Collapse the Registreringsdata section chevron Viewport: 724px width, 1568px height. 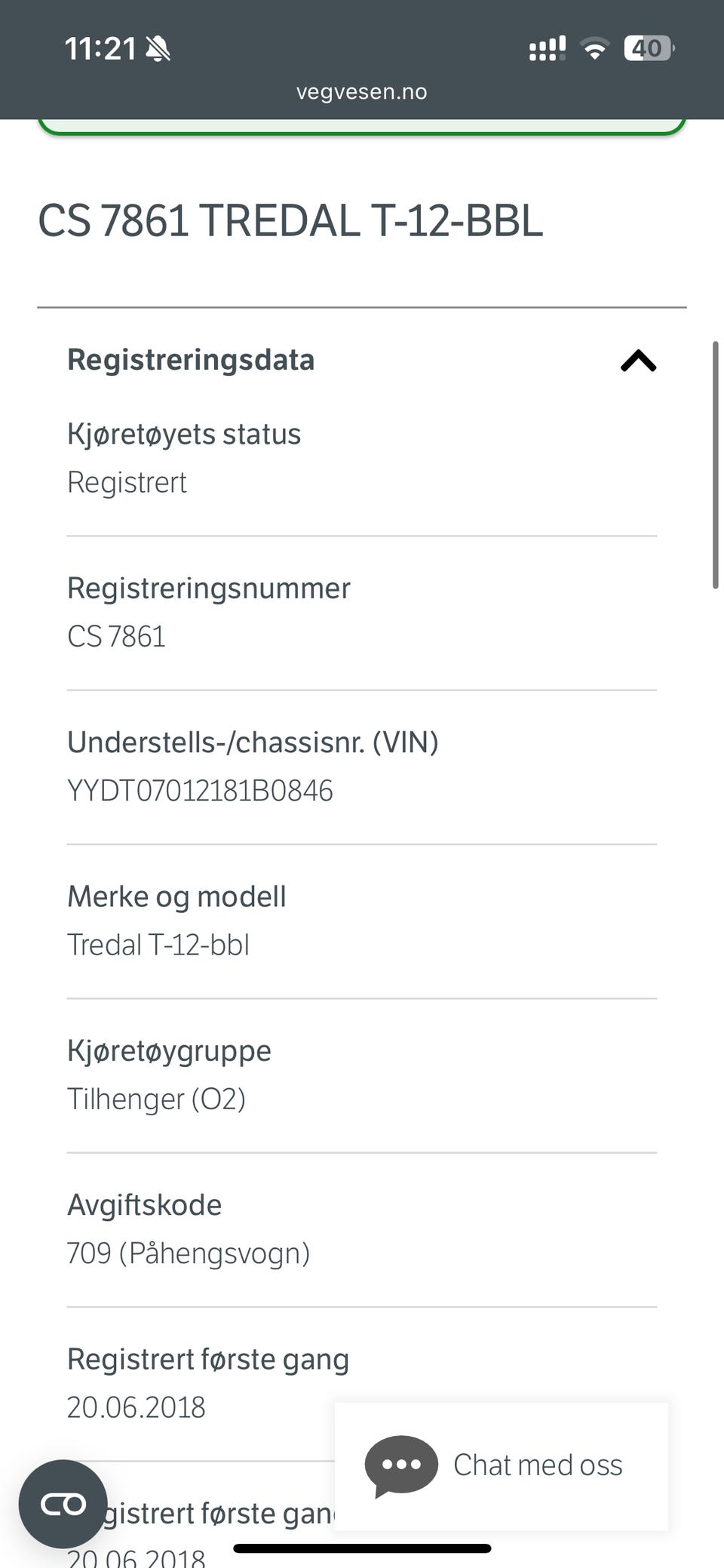[x=638, y=361]
